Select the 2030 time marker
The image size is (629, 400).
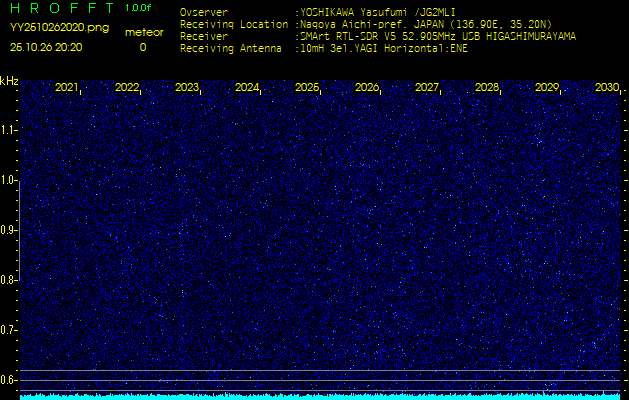[x=606, y=88]
